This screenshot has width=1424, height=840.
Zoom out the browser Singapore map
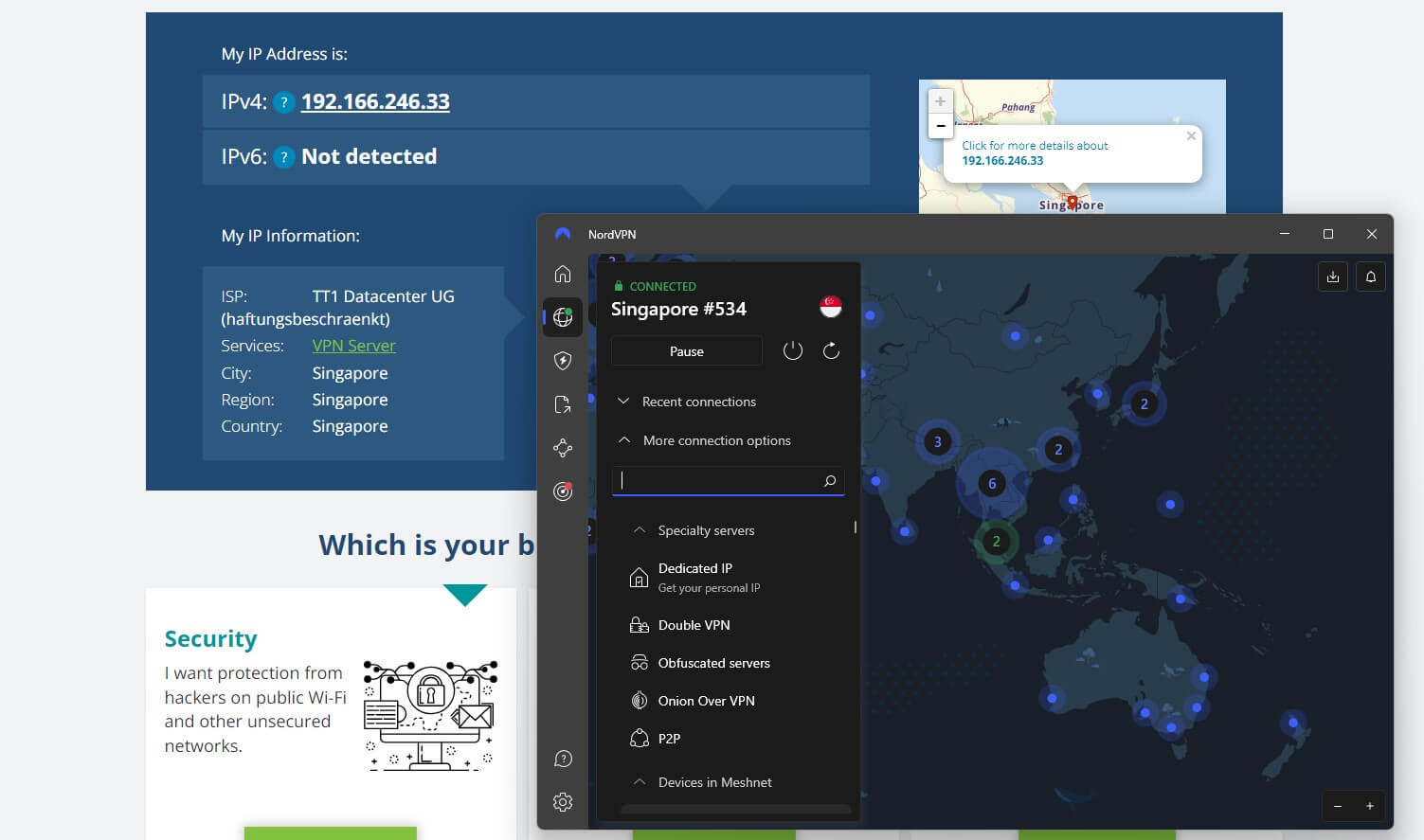(940, 126)
